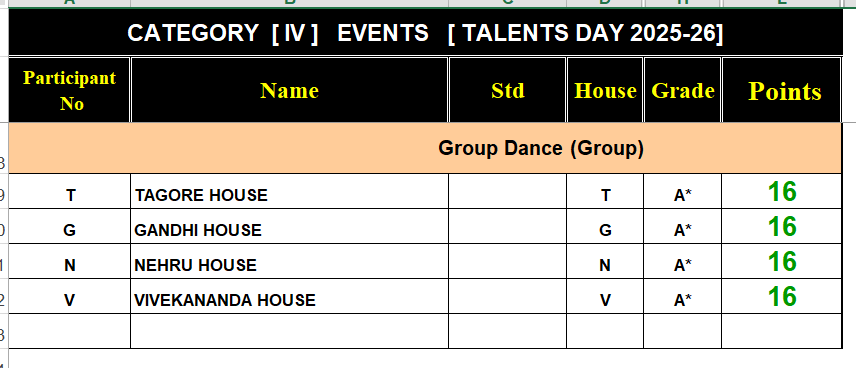Click the House header cell
The width and height of the screenshot is (856, 368).
(605, 90)
